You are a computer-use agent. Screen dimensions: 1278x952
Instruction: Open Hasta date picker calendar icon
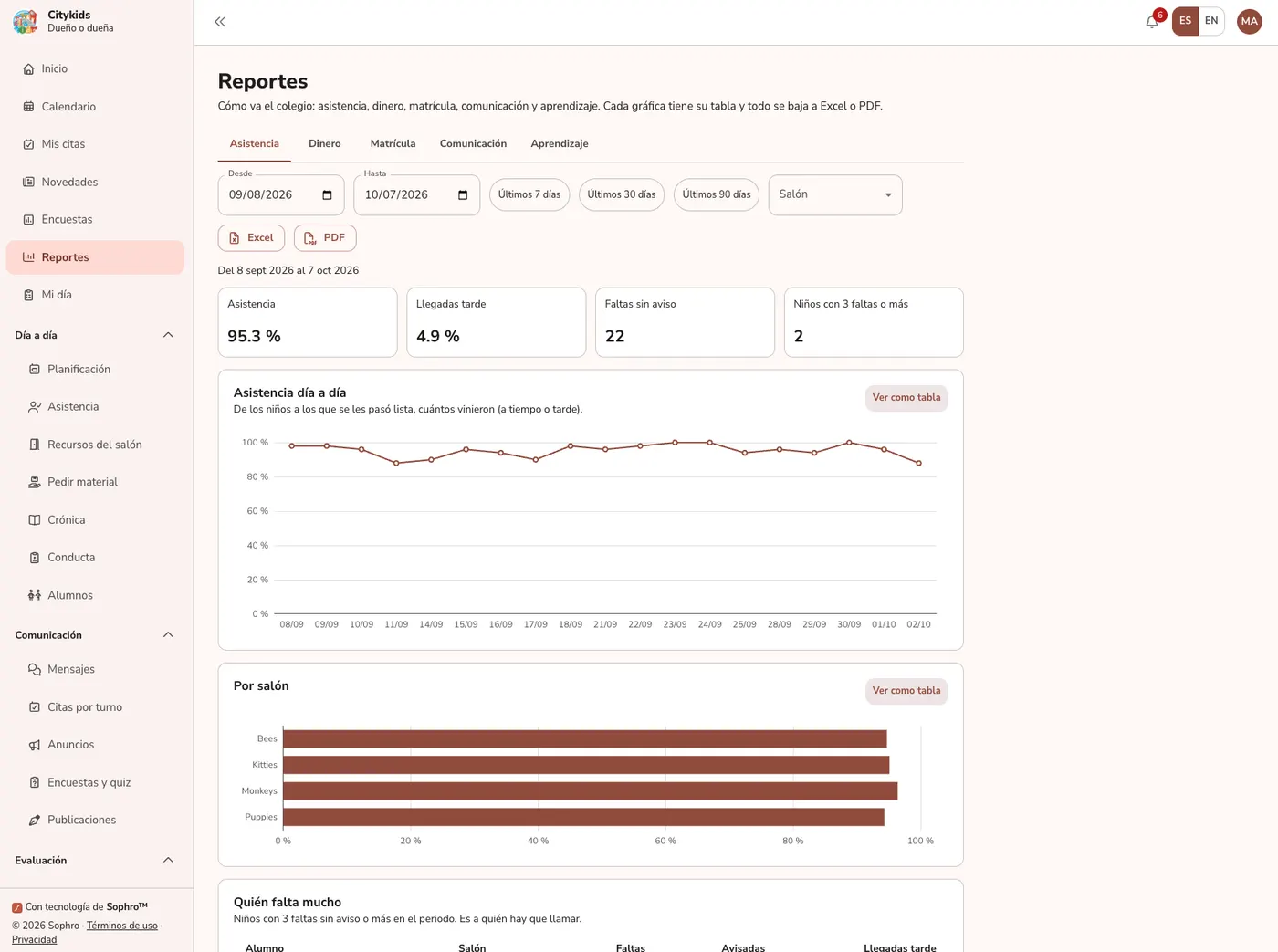pyautogui.click(x=463, y=195)
